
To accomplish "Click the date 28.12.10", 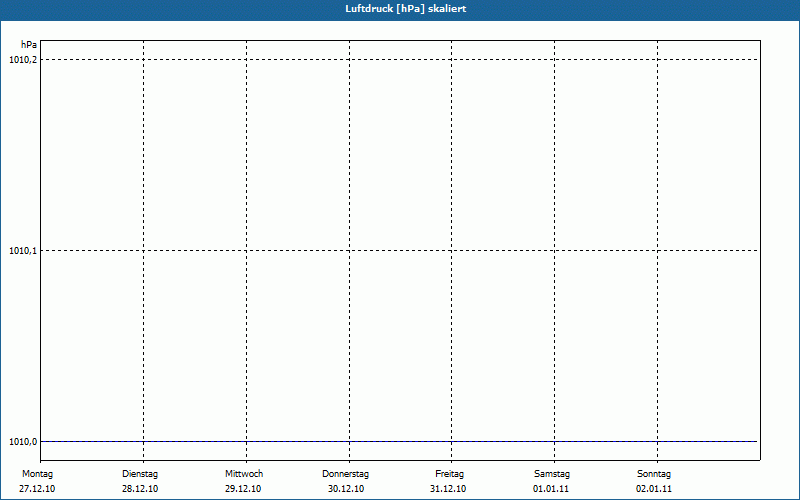I will 140,489.
